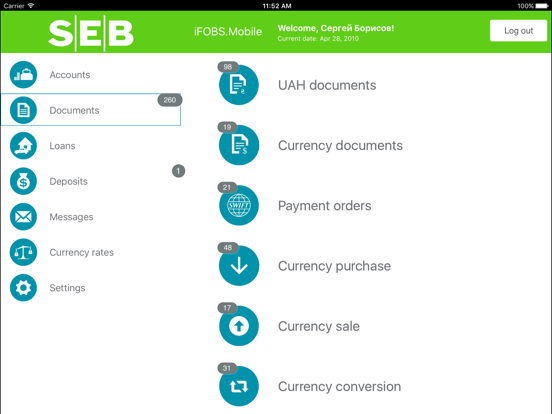This screenshot has width=552, height=414.
Task: Open Payment orders list
Action: pyautogui.click(x=325, y=206)
